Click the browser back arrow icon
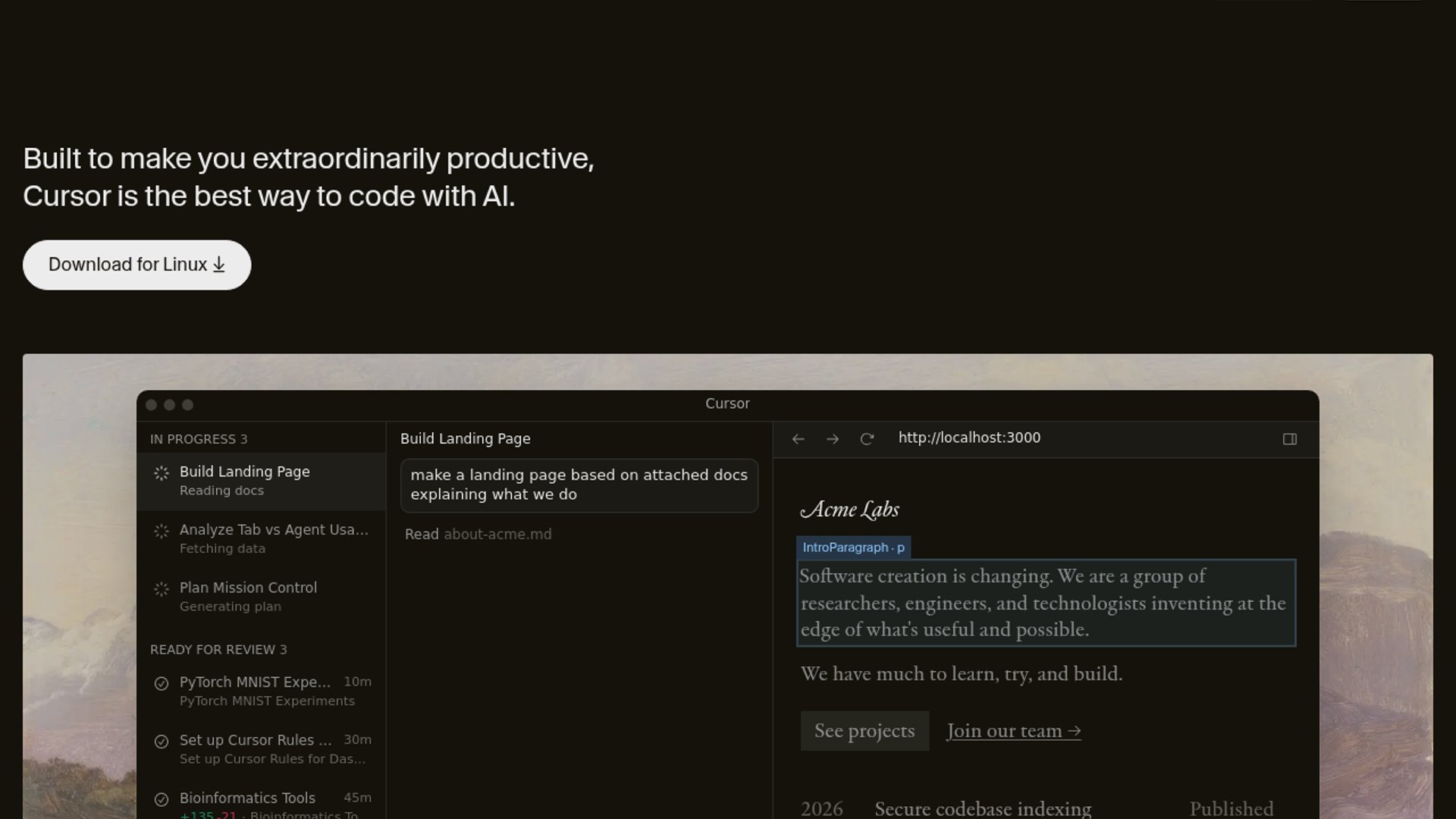 798,439
